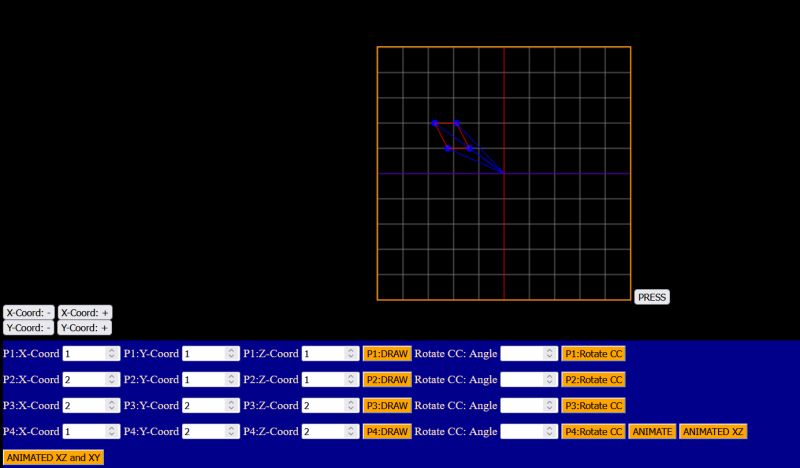Click the P4 Angle spinner arrows
This screenshot has height=468, width=800.
pyautogui.click(x=549, y=432)
